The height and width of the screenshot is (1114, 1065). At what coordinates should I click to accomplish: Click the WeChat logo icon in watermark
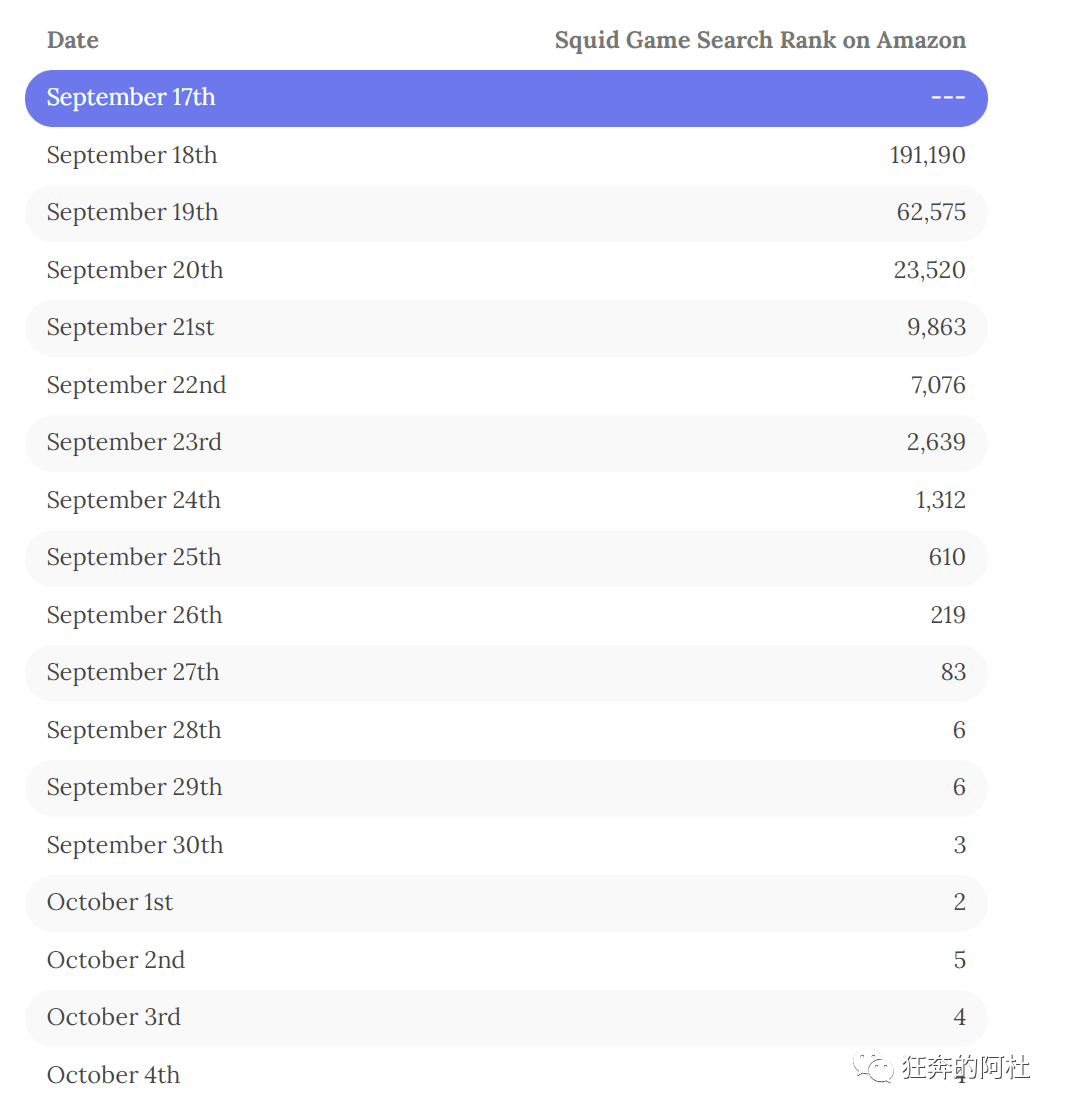point(873,1066)
